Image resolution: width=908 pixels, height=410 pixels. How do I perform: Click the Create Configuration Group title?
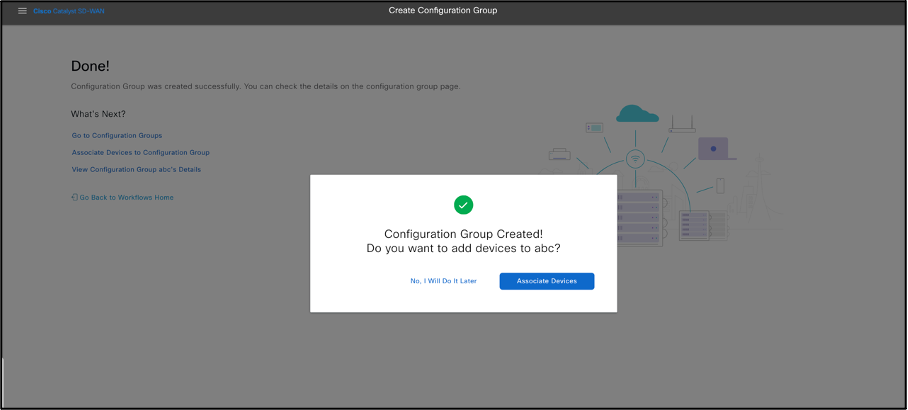point(443,11)
